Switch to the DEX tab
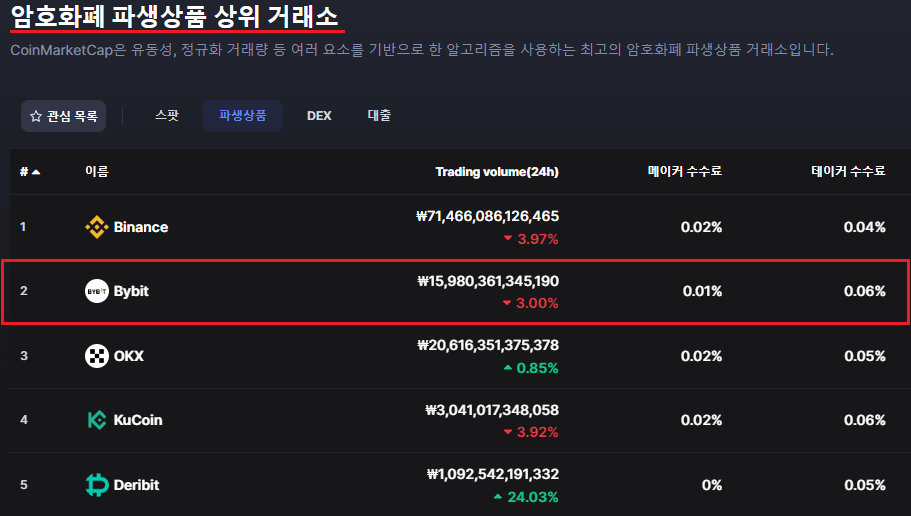The image size is (911, 516). tap(319, 116)
